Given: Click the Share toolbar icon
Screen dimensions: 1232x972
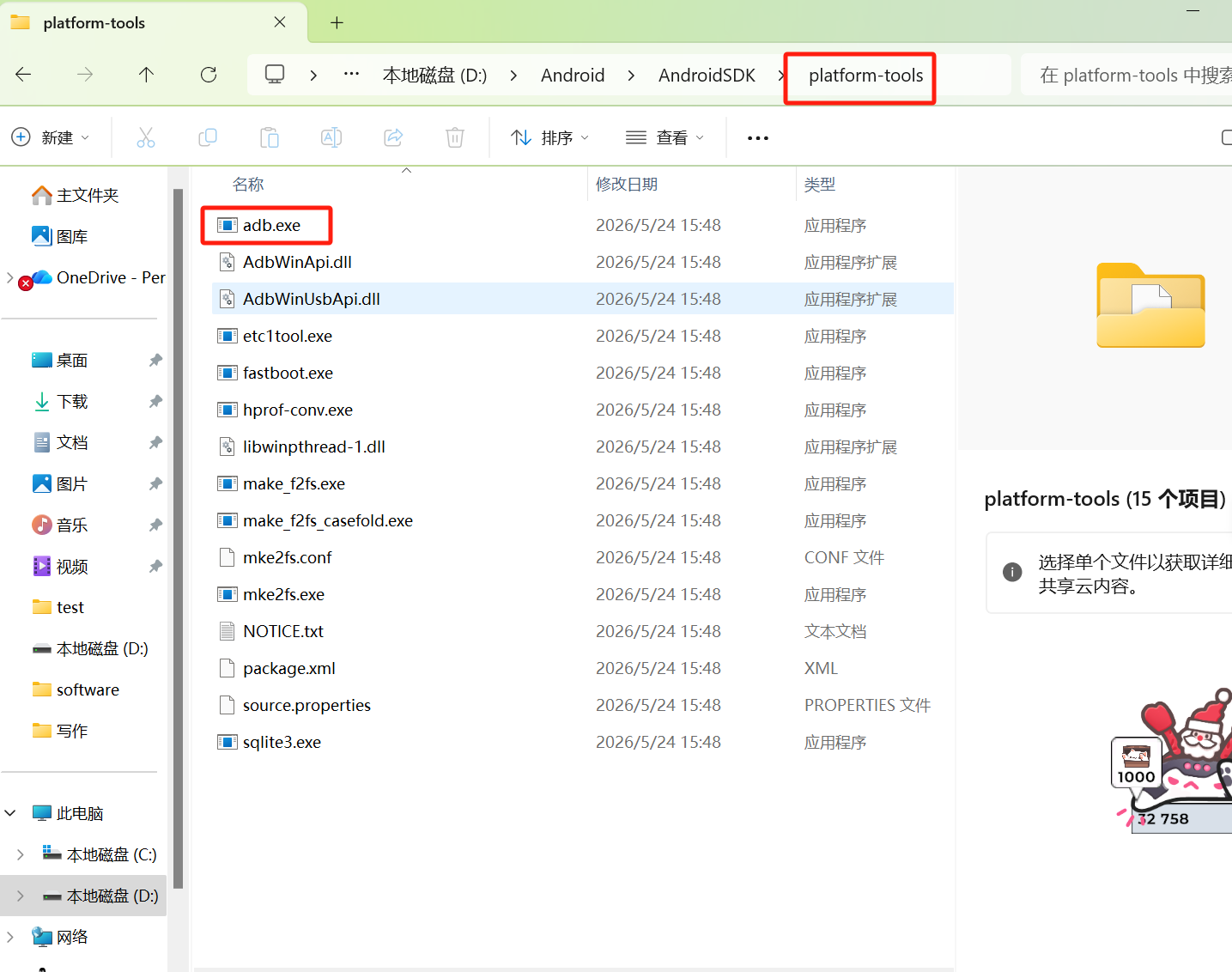Looking at the screenshot, I should click(x=393, y=137).
